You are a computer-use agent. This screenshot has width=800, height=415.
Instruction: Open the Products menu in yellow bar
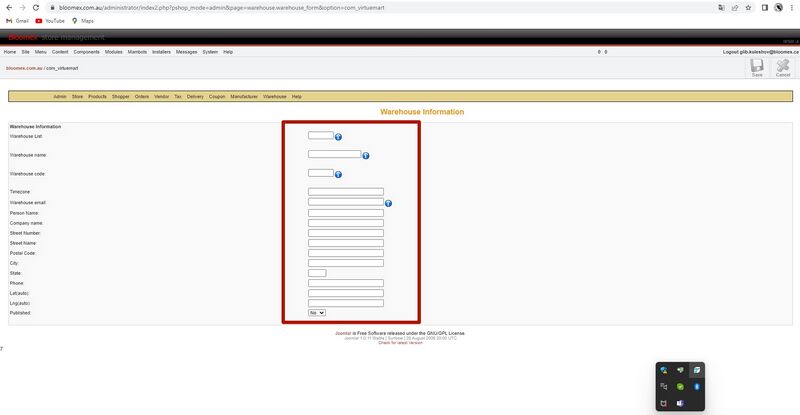tap(97, 96)
